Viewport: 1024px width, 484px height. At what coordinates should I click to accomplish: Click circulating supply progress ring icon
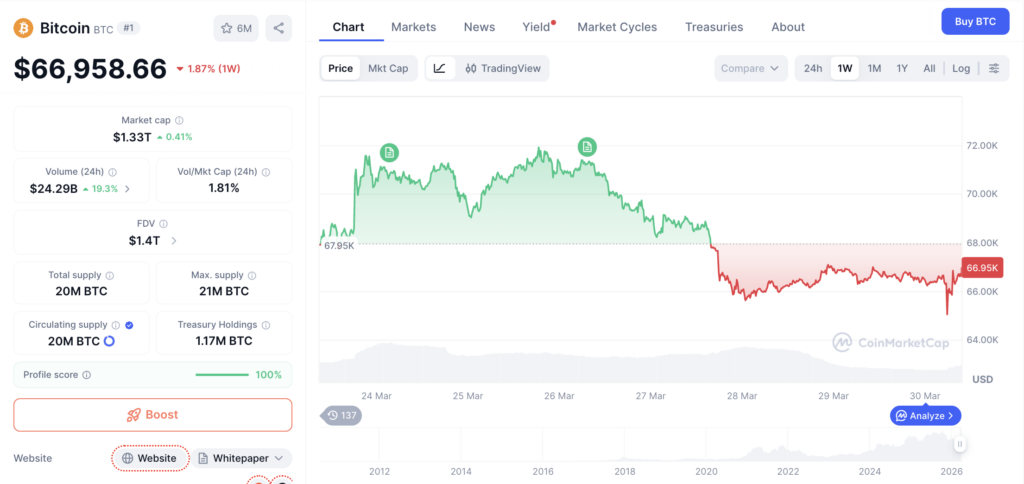(110, 341)
